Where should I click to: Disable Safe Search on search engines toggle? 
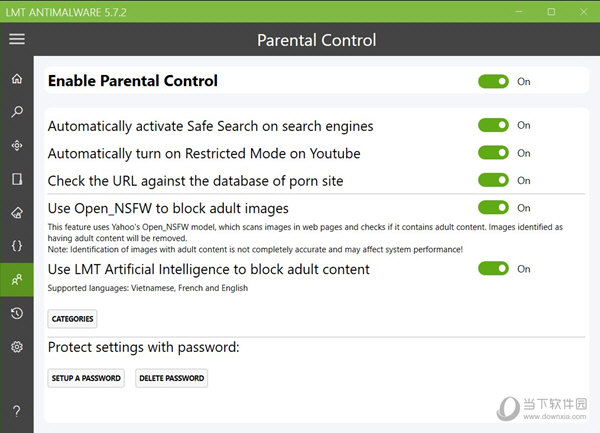[493, 125]
